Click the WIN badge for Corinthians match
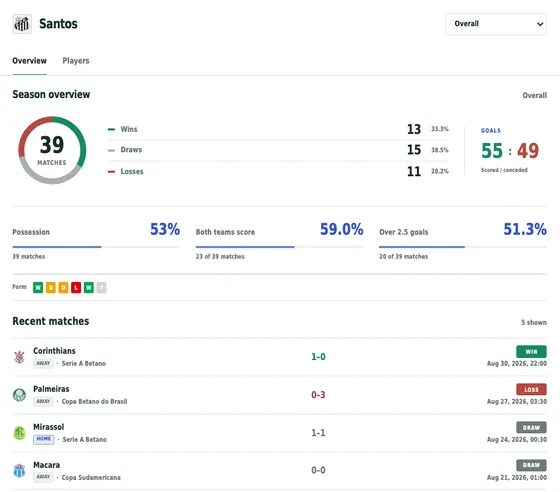 pos(531,352)
